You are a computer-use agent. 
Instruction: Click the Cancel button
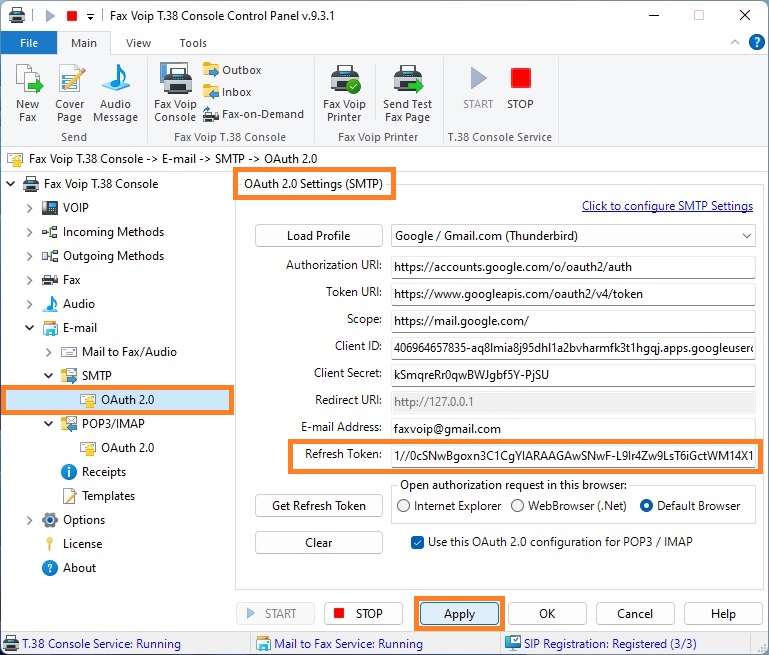coord(635,614)
